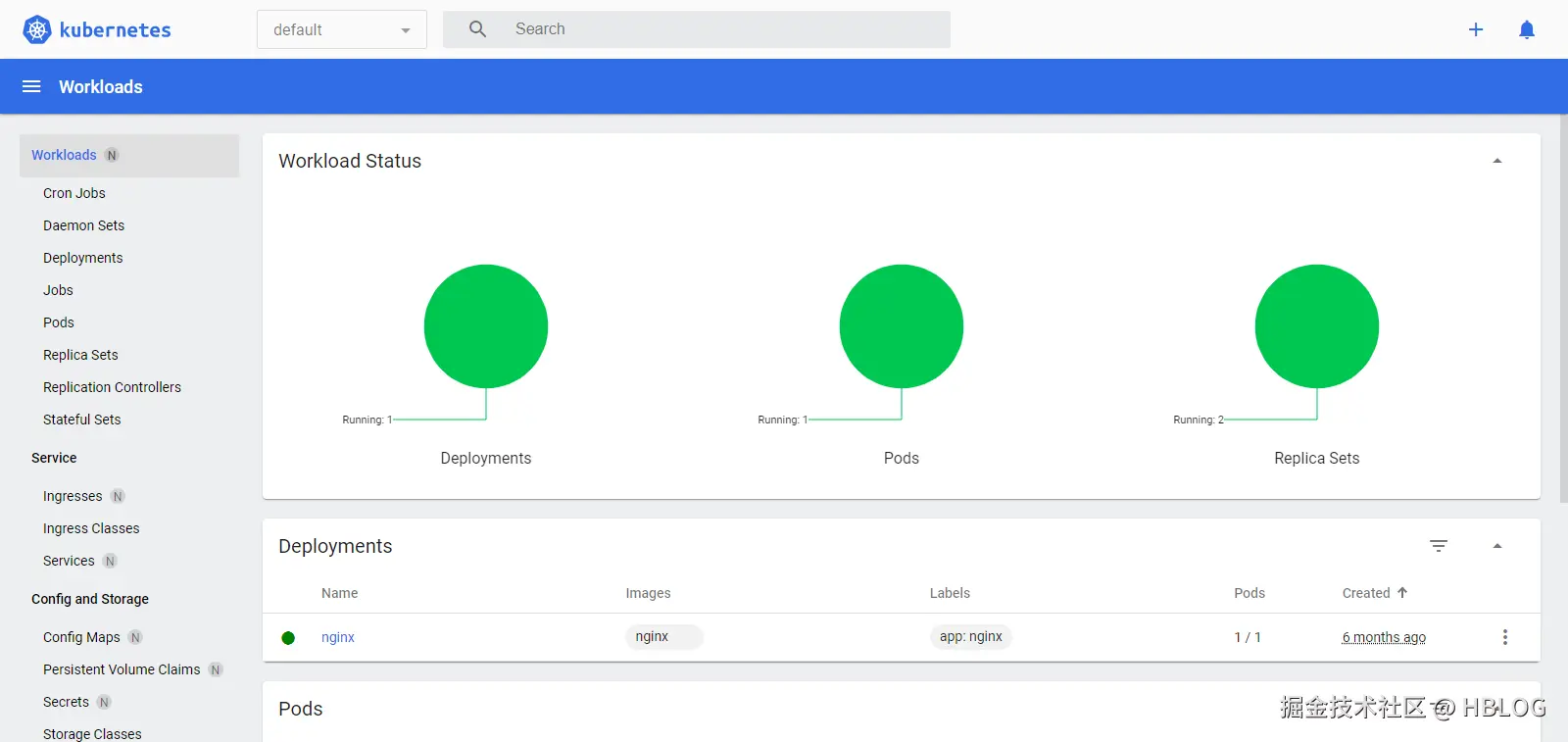Viewport: 1568px width, 742px height.
Task: Click the Deployments status circle chart
Action: point(486,326)
